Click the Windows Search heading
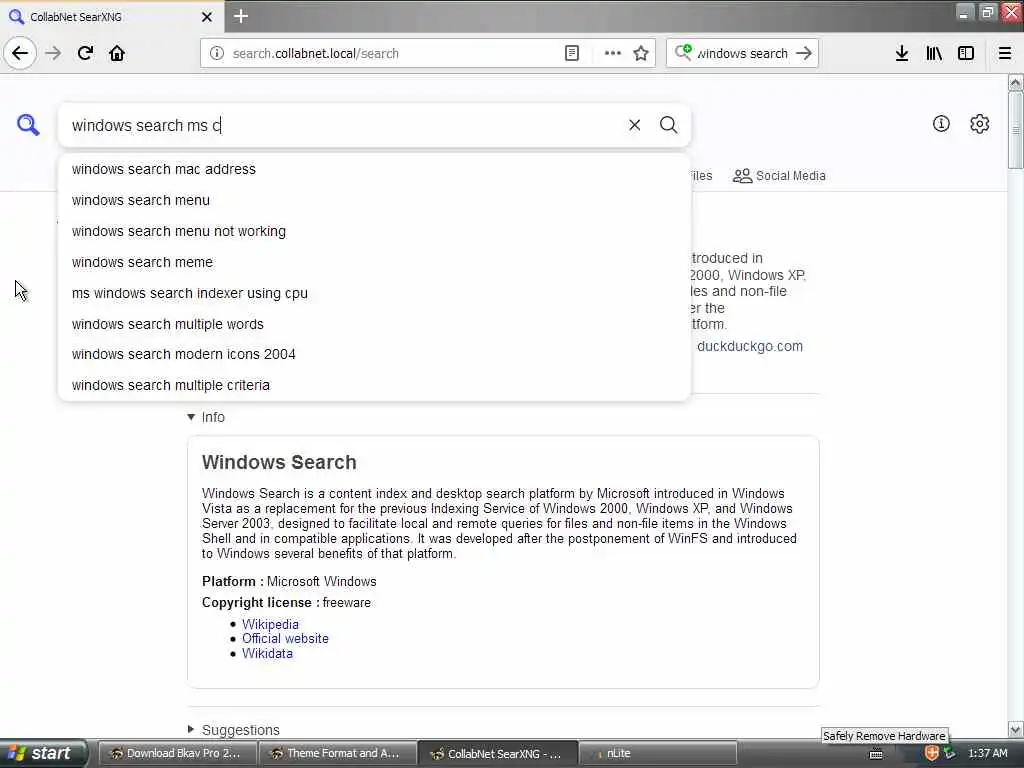 pos(279,462)
